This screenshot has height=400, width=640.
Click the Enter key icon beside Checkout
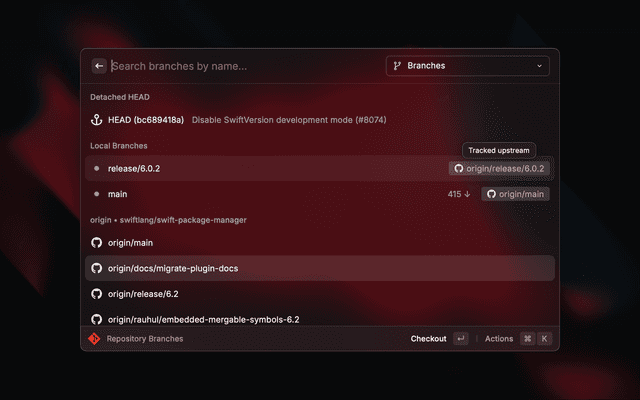pos(460,339)
